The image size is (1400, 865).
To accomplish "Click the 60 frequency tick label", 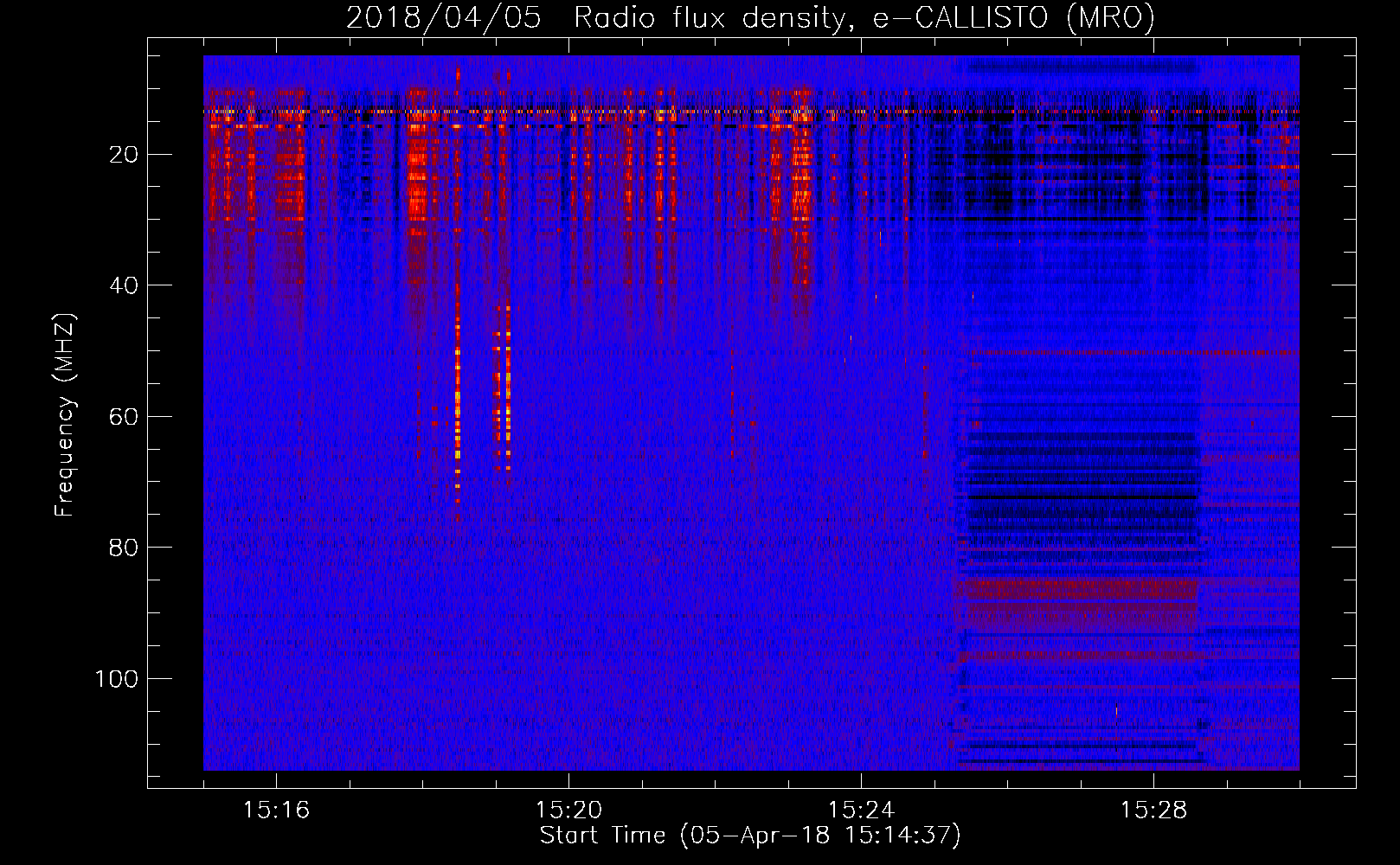I will click(125, 417).
